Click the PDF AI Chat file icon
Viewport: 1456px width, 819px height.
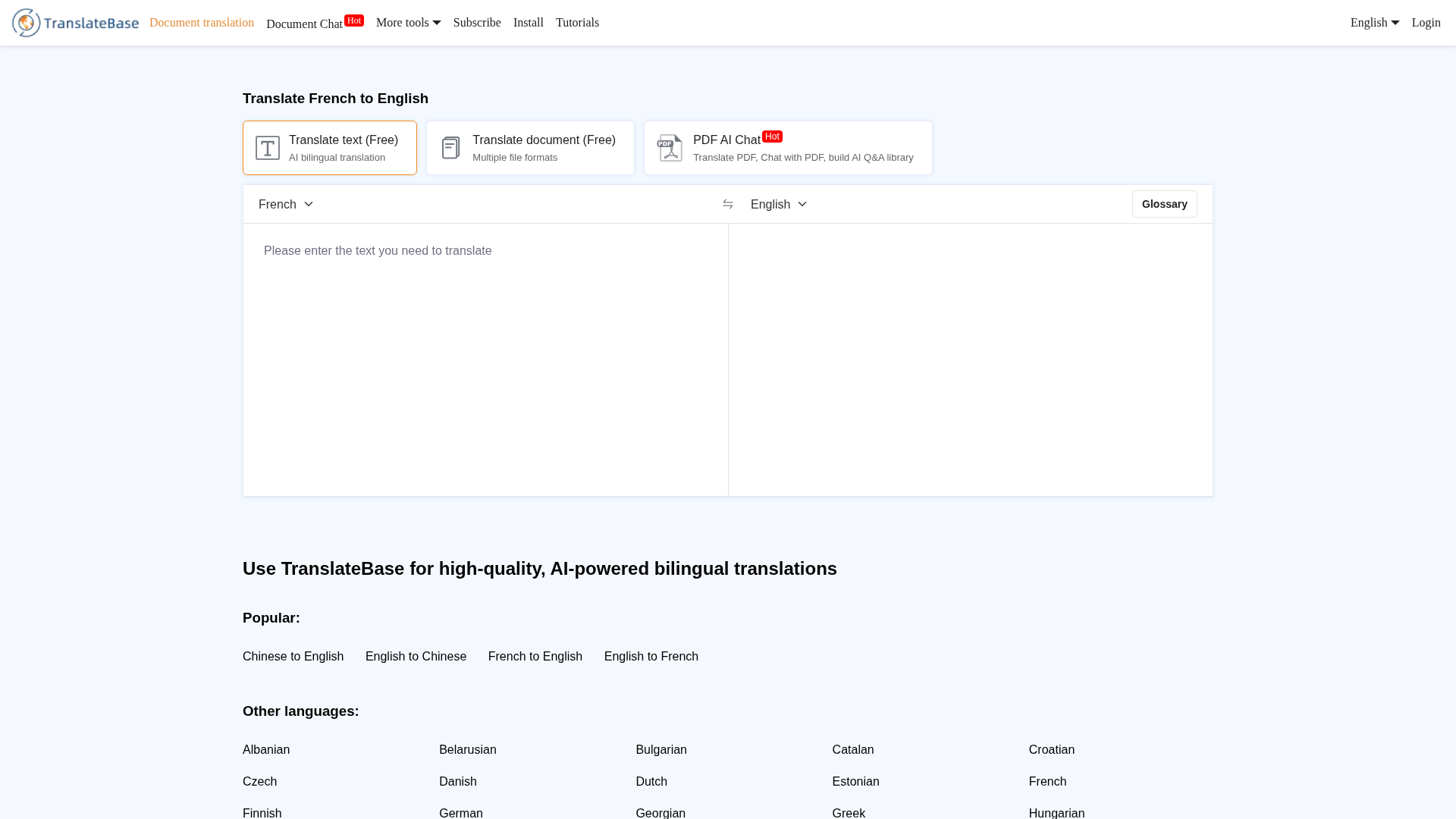[x=670, y=148]
